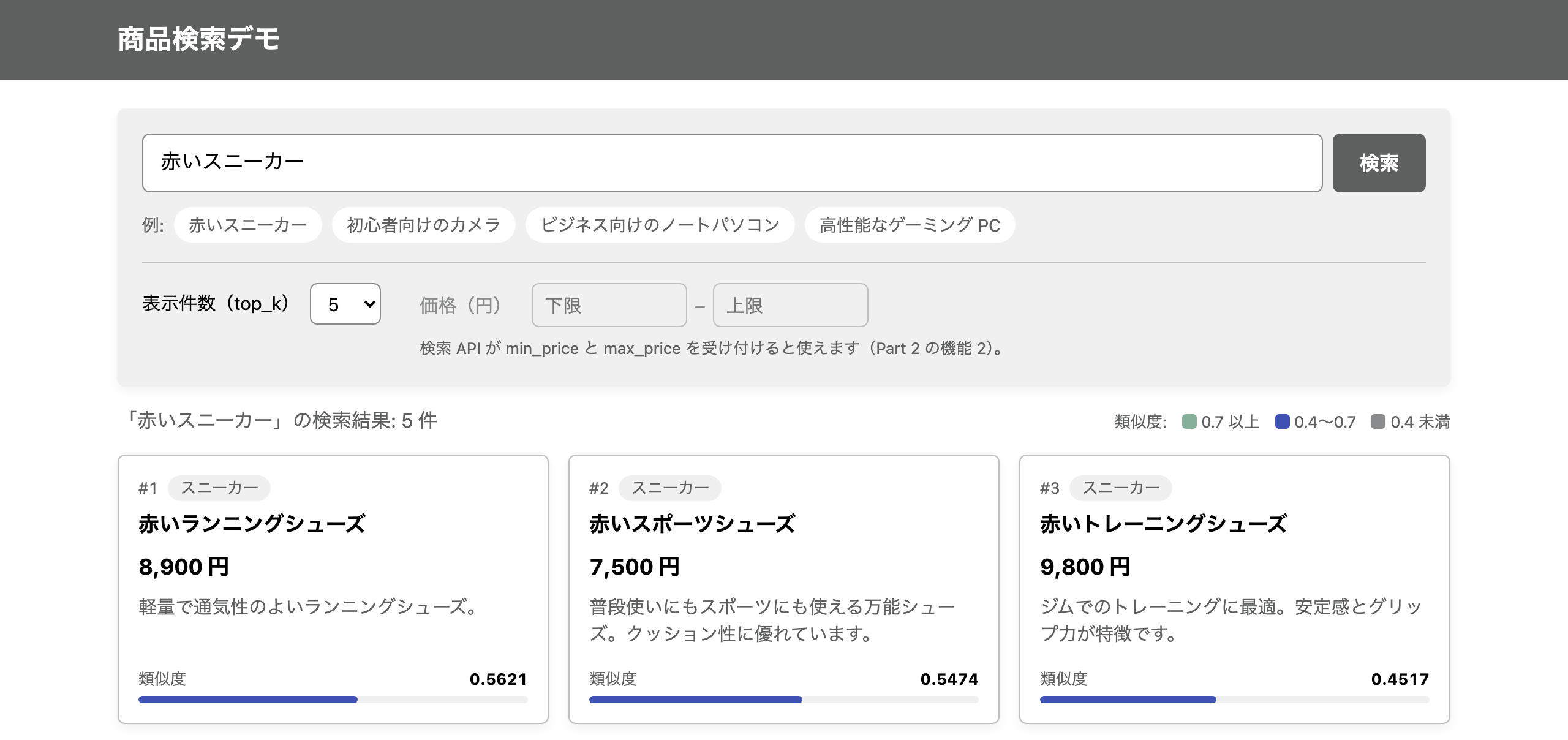Image resolution: width=1568 pixels, height=740 pixels.
Task: Click the 7,500 円 price
Action: tap(635, 567)
